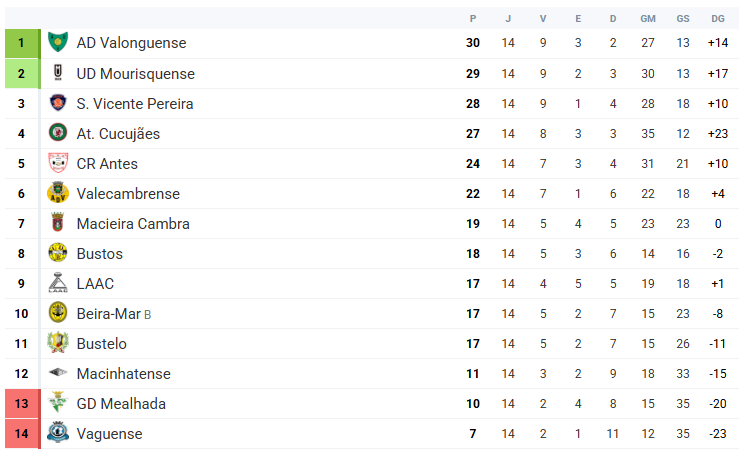Click the Macieira Cambra club crest
Viewport: 739px width, 451px height.
click(x=57, y=224)
